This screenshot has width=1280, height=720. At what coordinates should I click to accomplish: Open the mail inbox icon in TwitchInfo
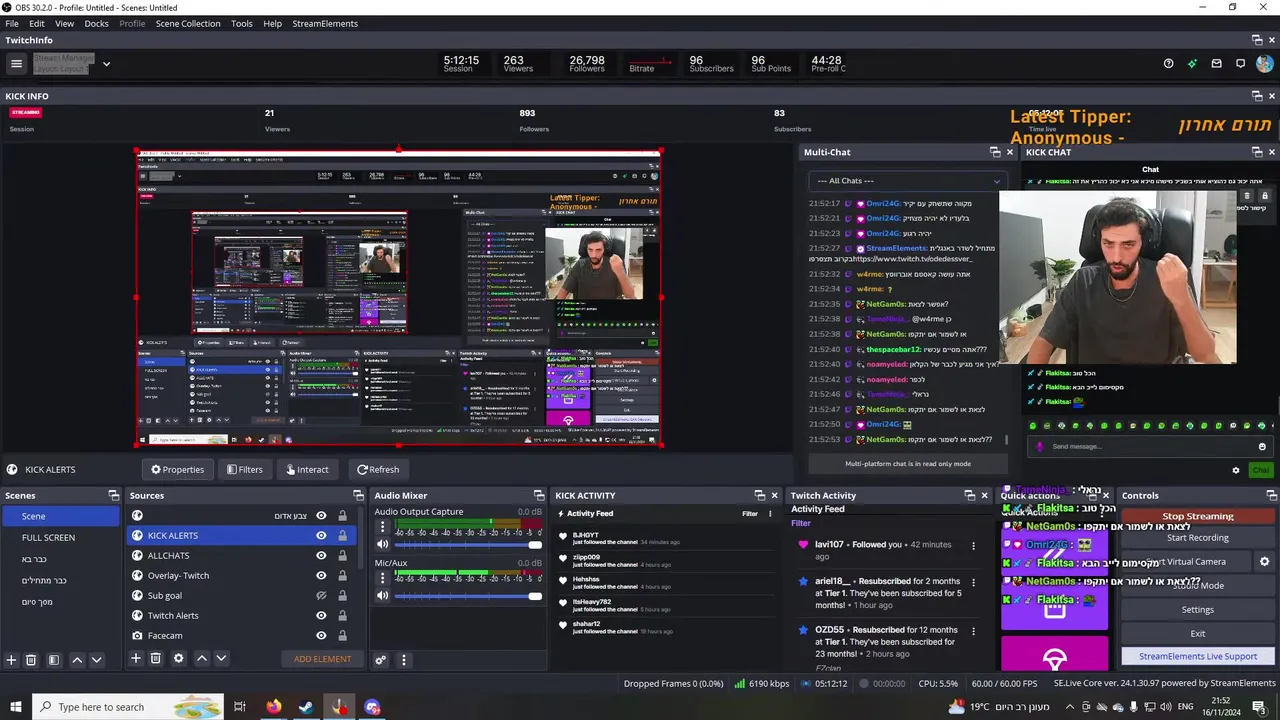tap(1216, 64)
